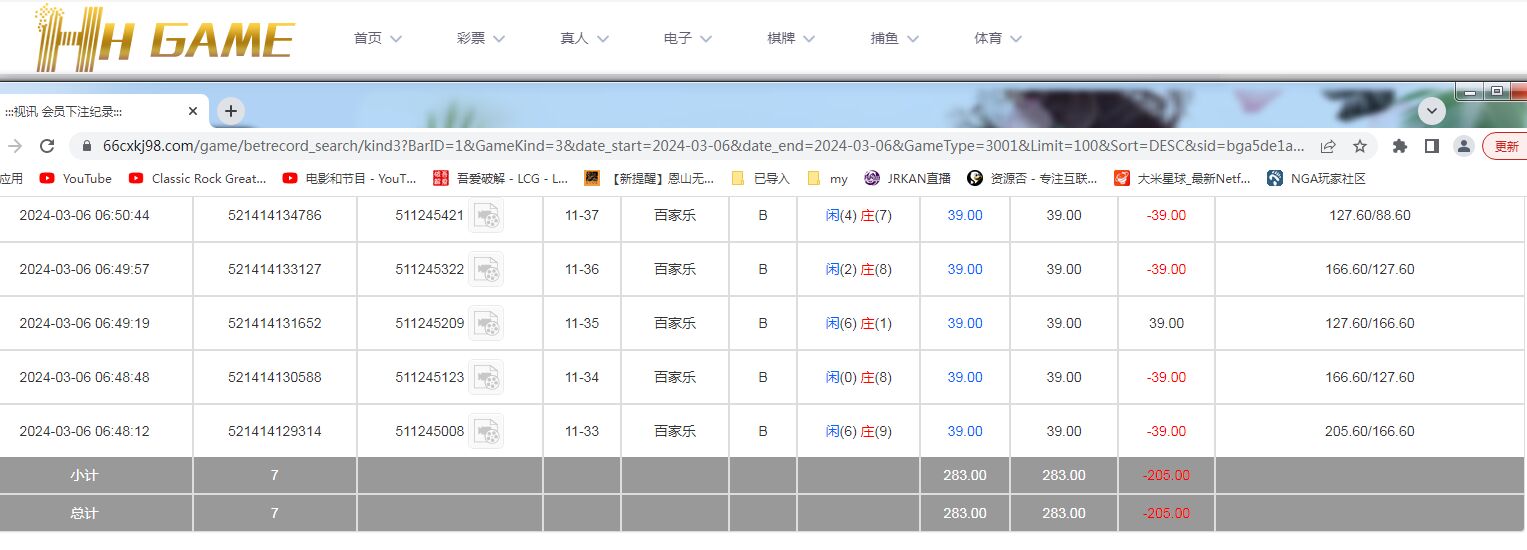Open the 吾爱破解 LCG bookmark
The height and width of the screenshot is (550, 1527).
coord(501,178)
